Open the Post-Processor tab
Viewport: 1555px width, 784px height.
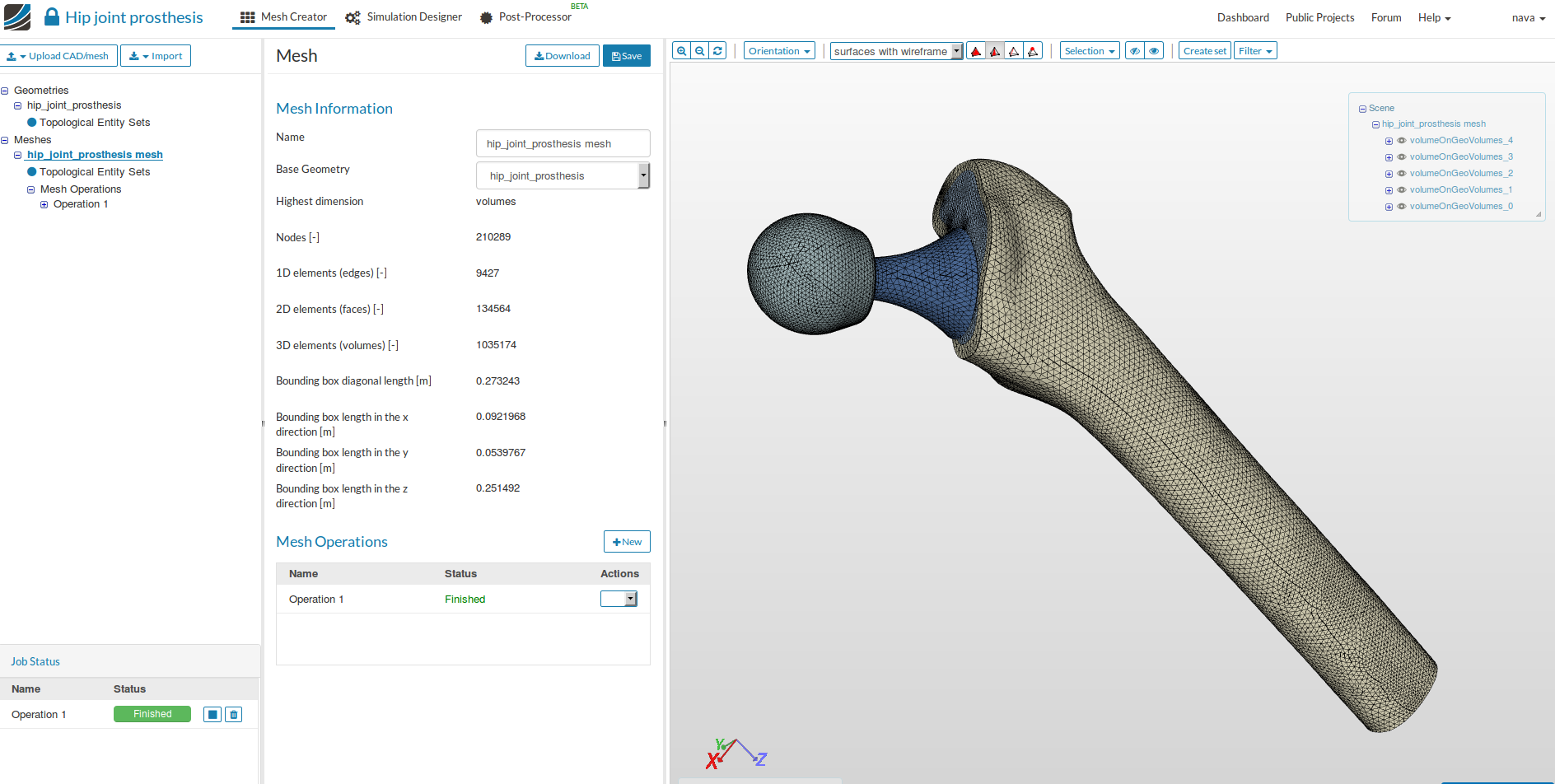point(525,17)
